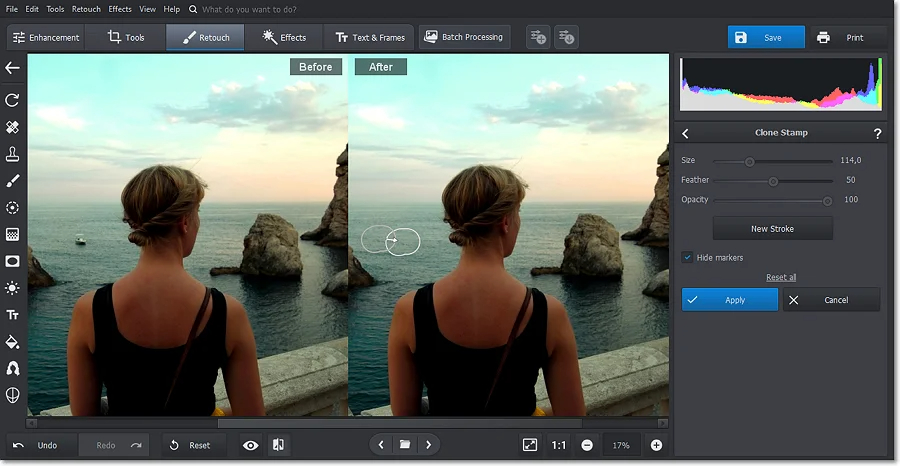Image resolution: width=900 pixels, height=466 pixels.
Task: Toggle the eye preview original icon
Action: (x=251, y=445)
